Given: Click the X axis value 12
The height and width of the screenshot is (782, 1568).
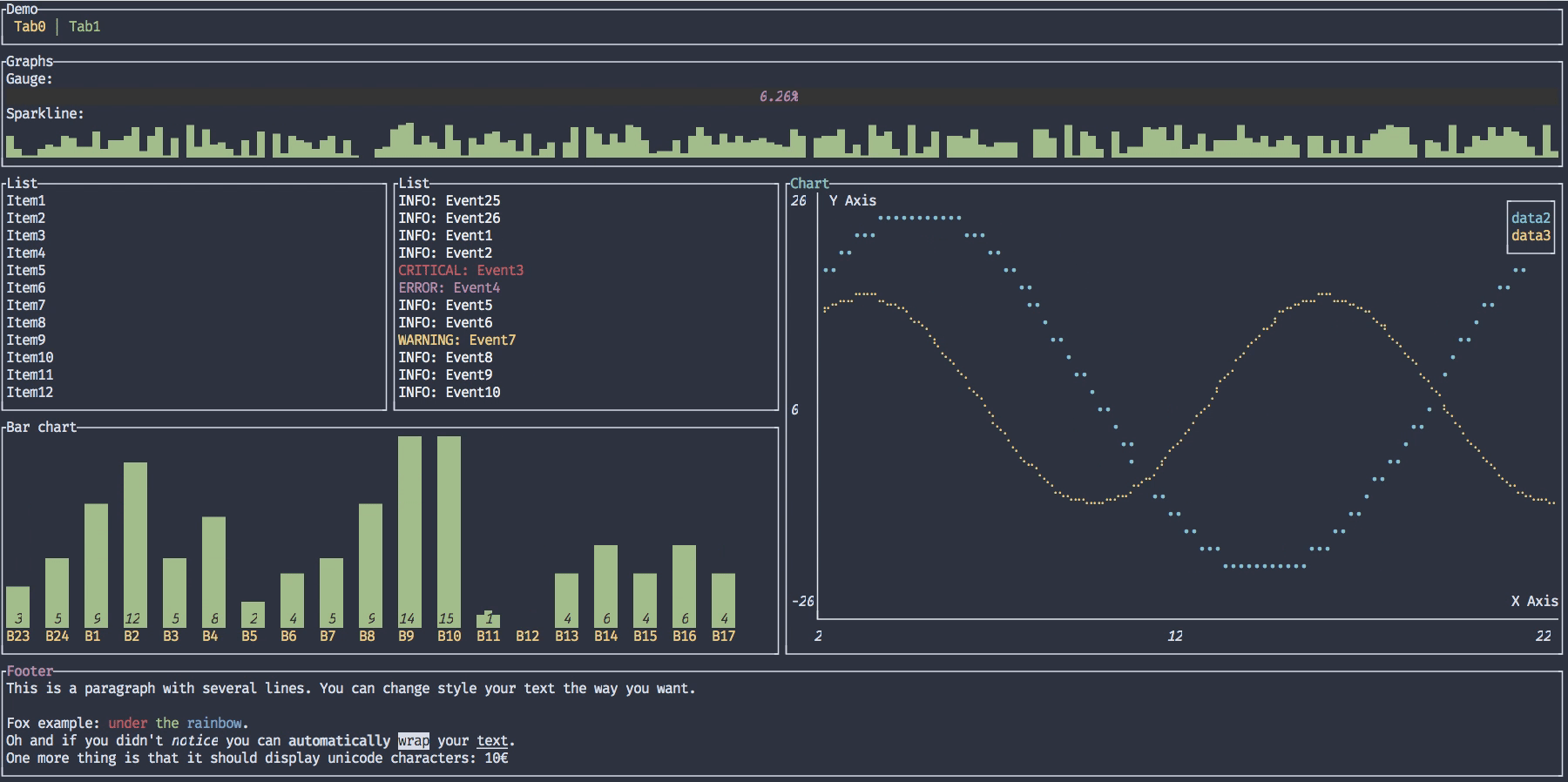Looking at the screenshot, I should (1175, 637).
